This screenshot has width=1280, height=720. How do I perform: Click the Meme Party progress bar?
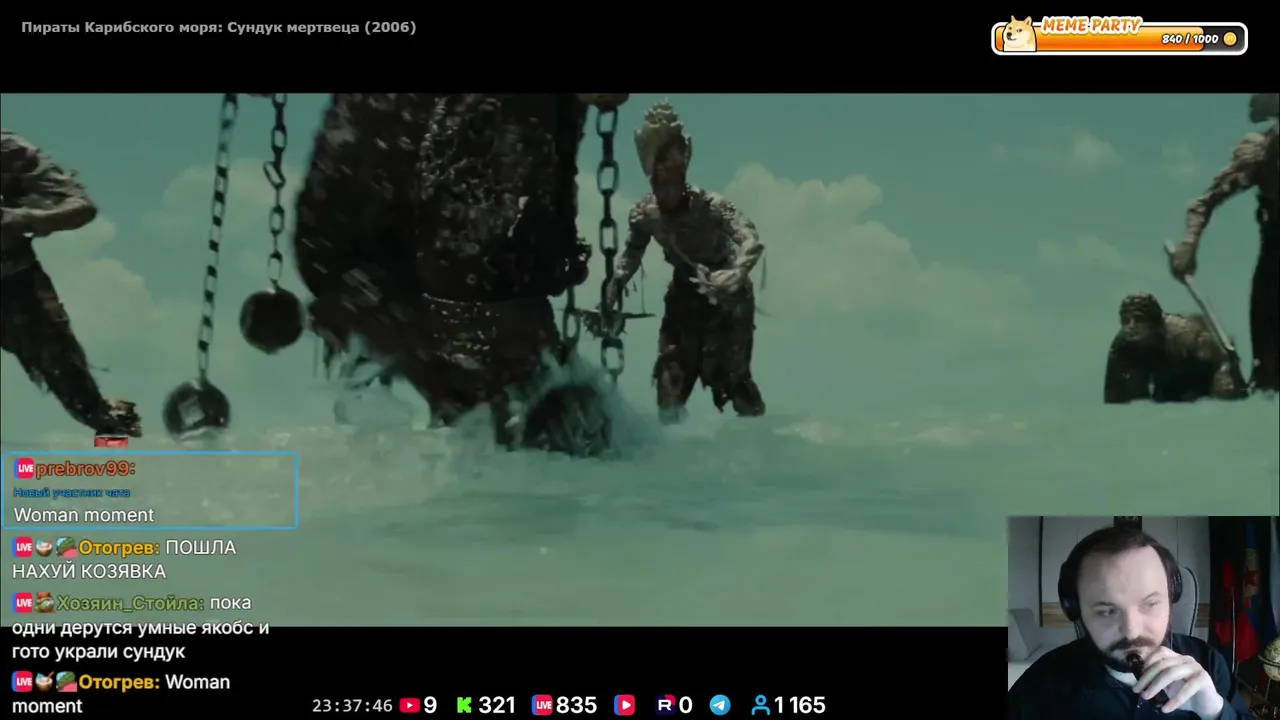coord(1119,38)
